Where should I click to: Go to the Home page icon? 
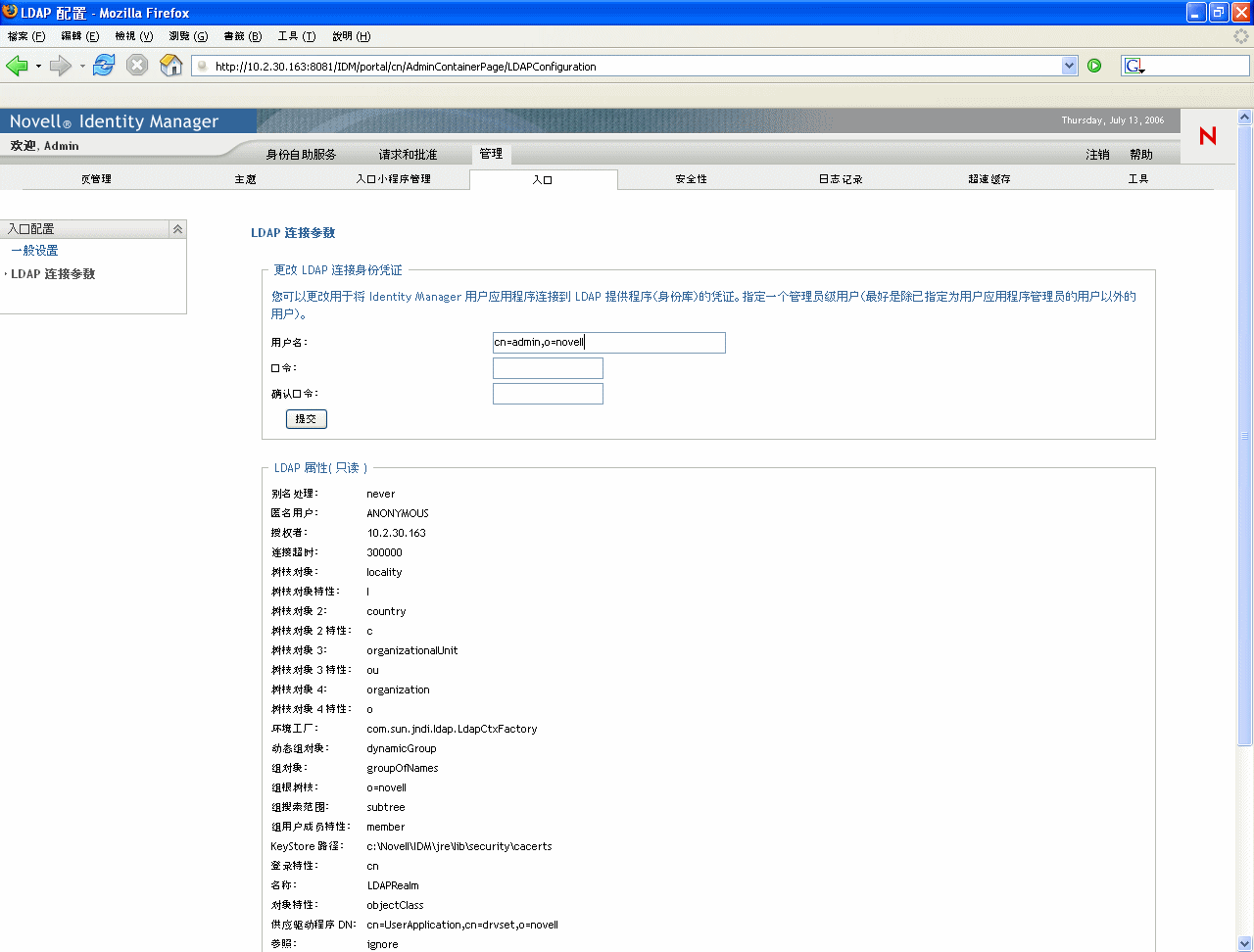tap(171, 66)
